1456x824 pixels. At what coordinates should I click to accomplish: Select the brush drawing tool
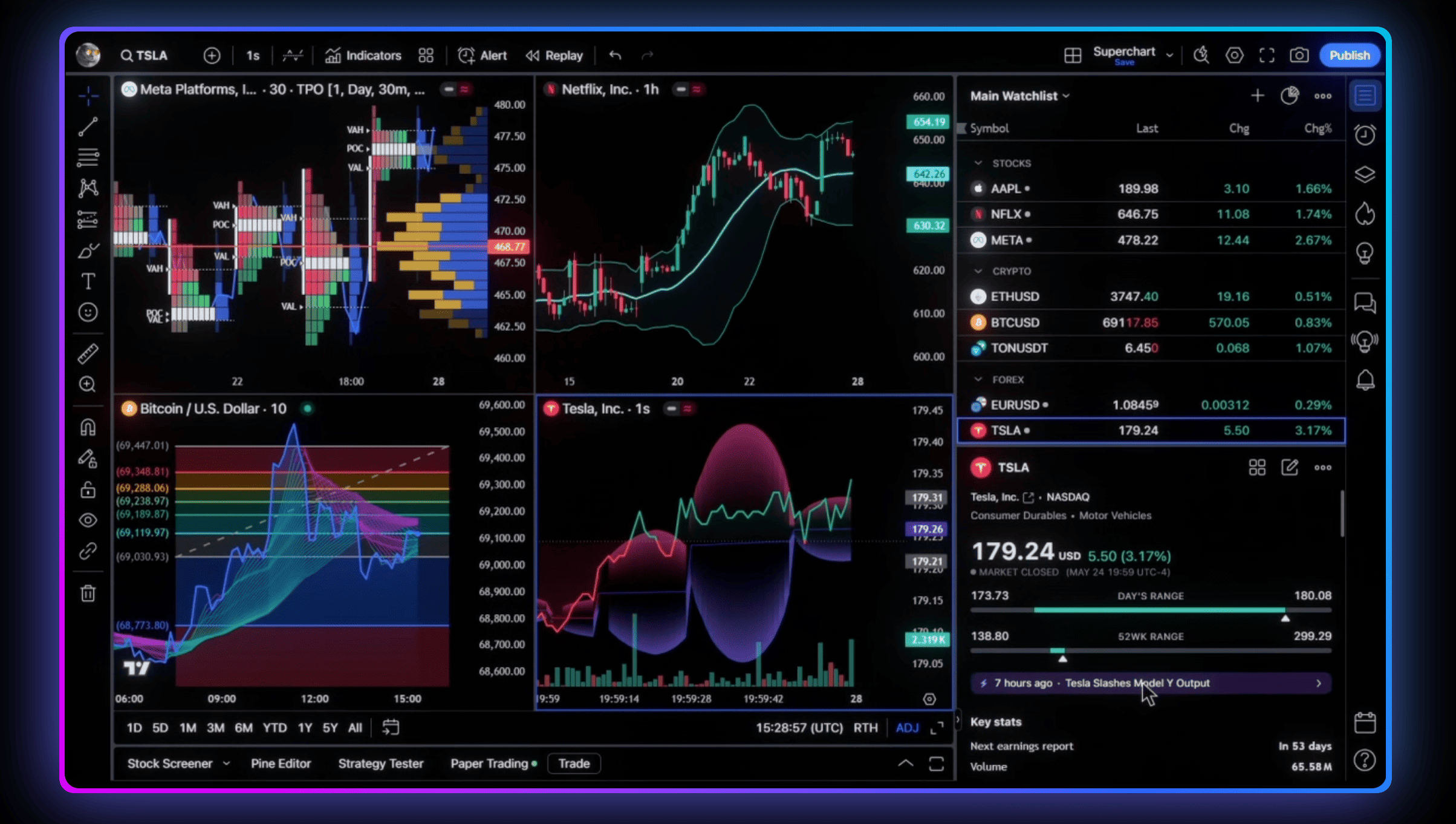(88, 250)
